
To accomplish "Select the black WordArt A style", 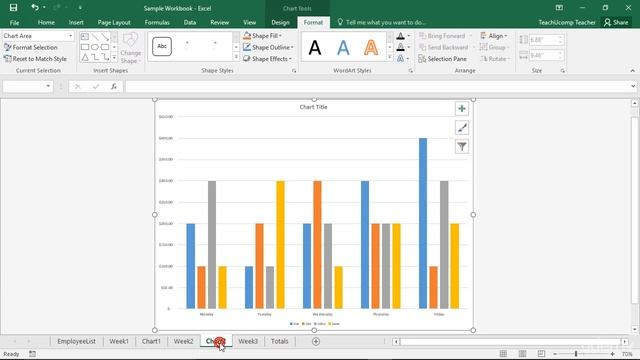I will 315,48.
